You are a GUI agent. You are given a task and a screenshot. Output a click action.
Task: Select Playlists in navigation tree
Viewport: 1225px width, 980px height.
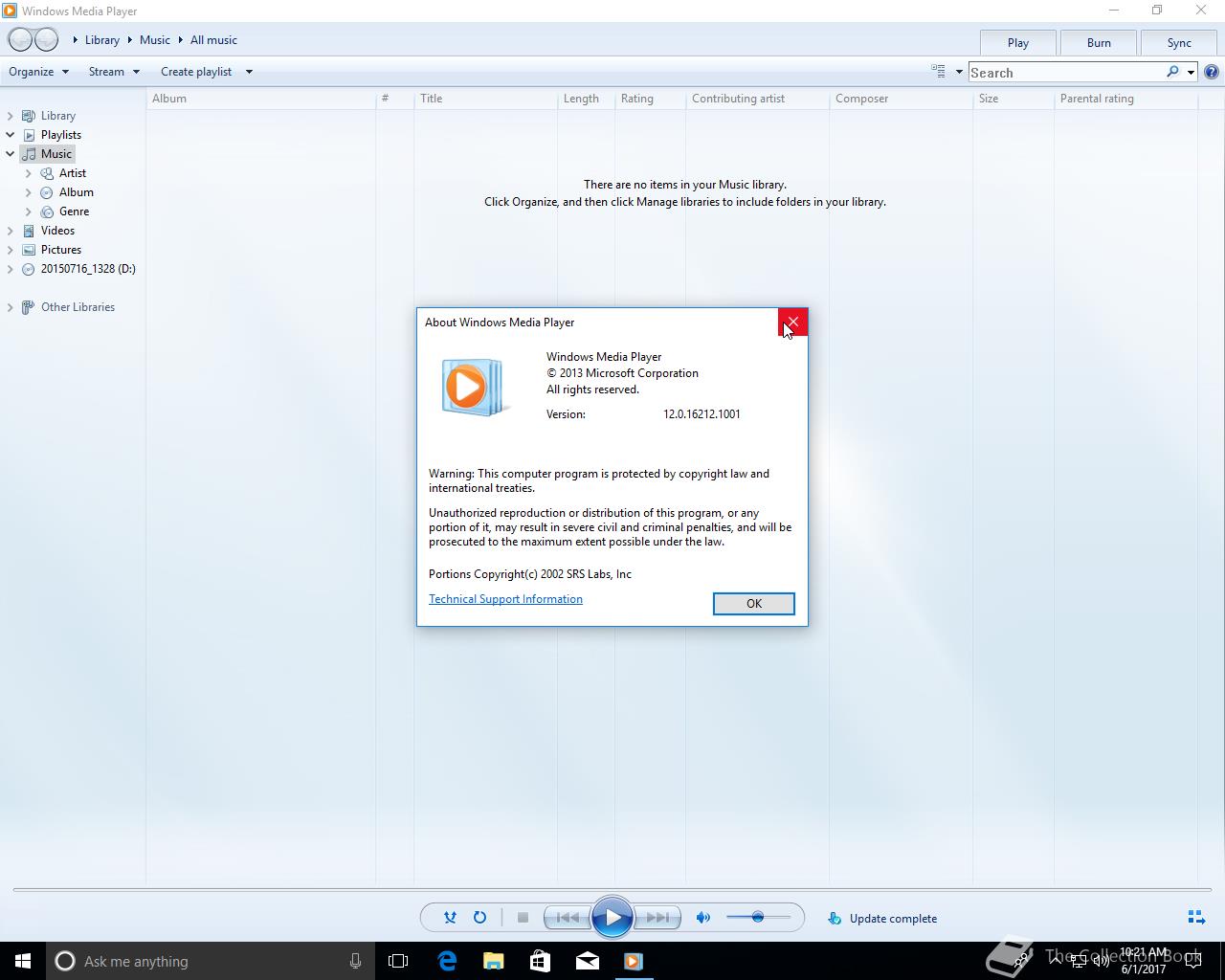(60, 135)
